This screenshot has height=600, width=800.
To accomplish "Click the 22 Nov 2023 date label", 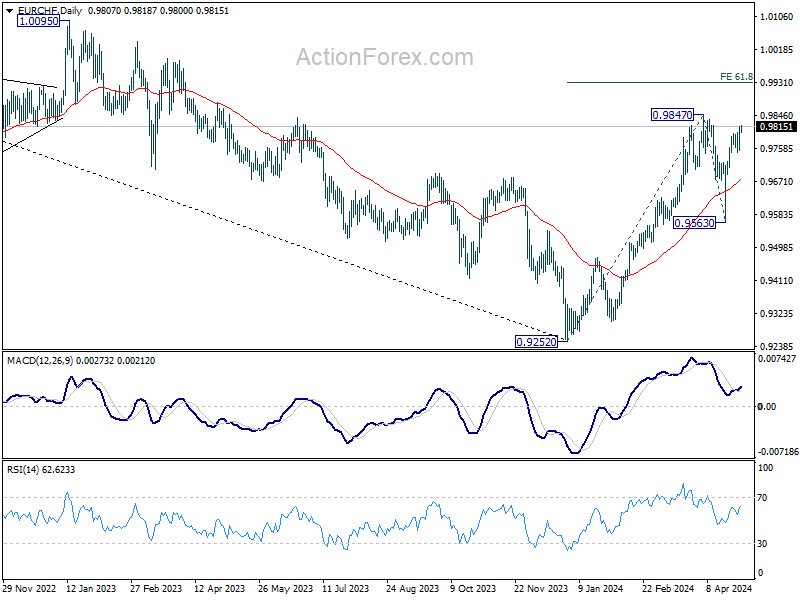I will coord(541,588).
